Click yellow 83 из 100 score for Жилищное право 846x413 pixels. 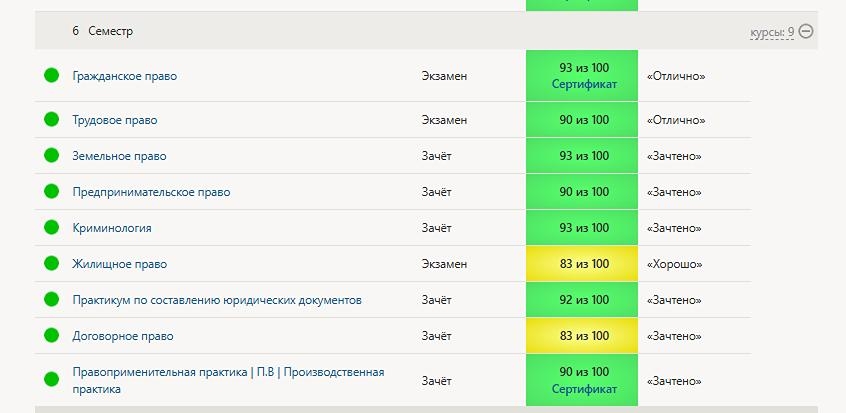pos(584,264)
